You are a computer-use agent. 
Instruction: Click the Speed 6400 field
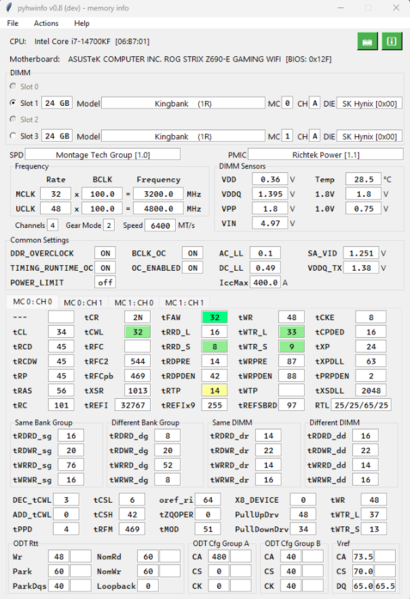tap(160, 225)
